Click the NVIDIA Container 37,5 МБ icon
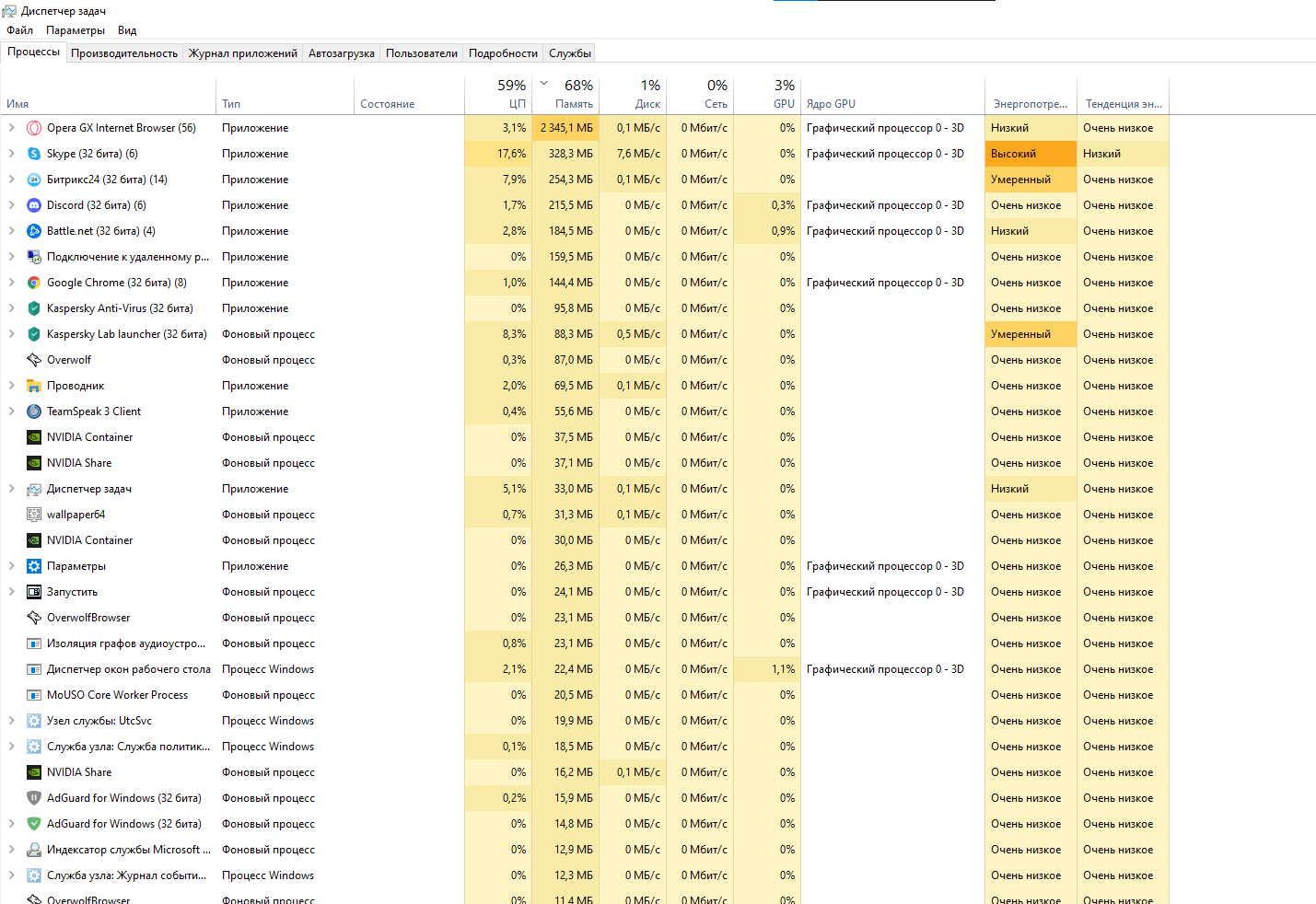1316x904 pixels. (34, 437)
